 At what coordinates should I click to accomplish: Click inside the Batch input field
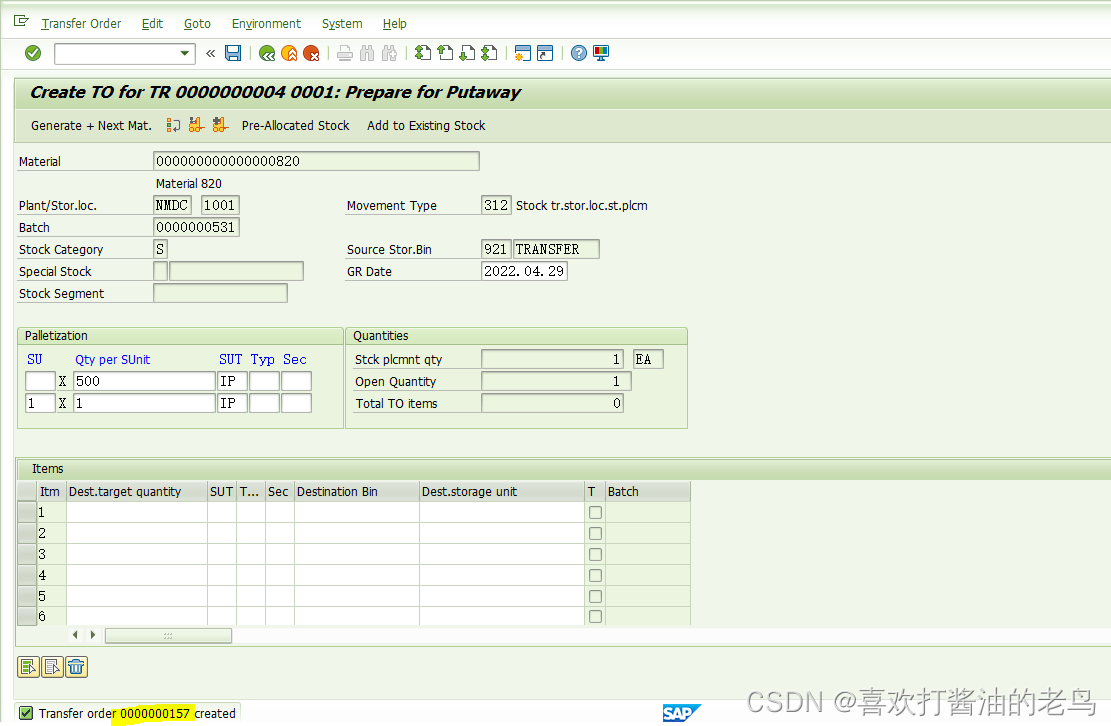pyautogui.click(x=196, y=227)
